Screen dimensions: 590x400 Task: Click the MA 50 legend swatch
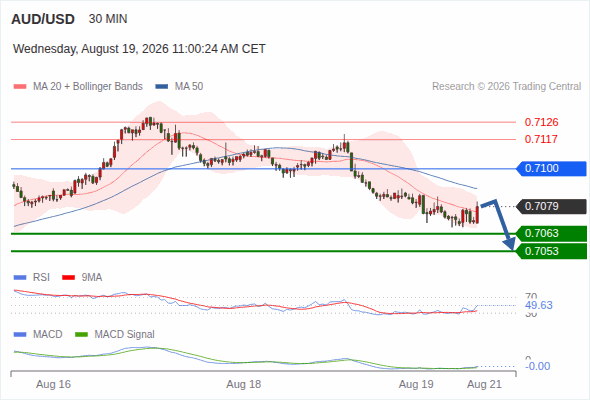(x=162, y=87)
